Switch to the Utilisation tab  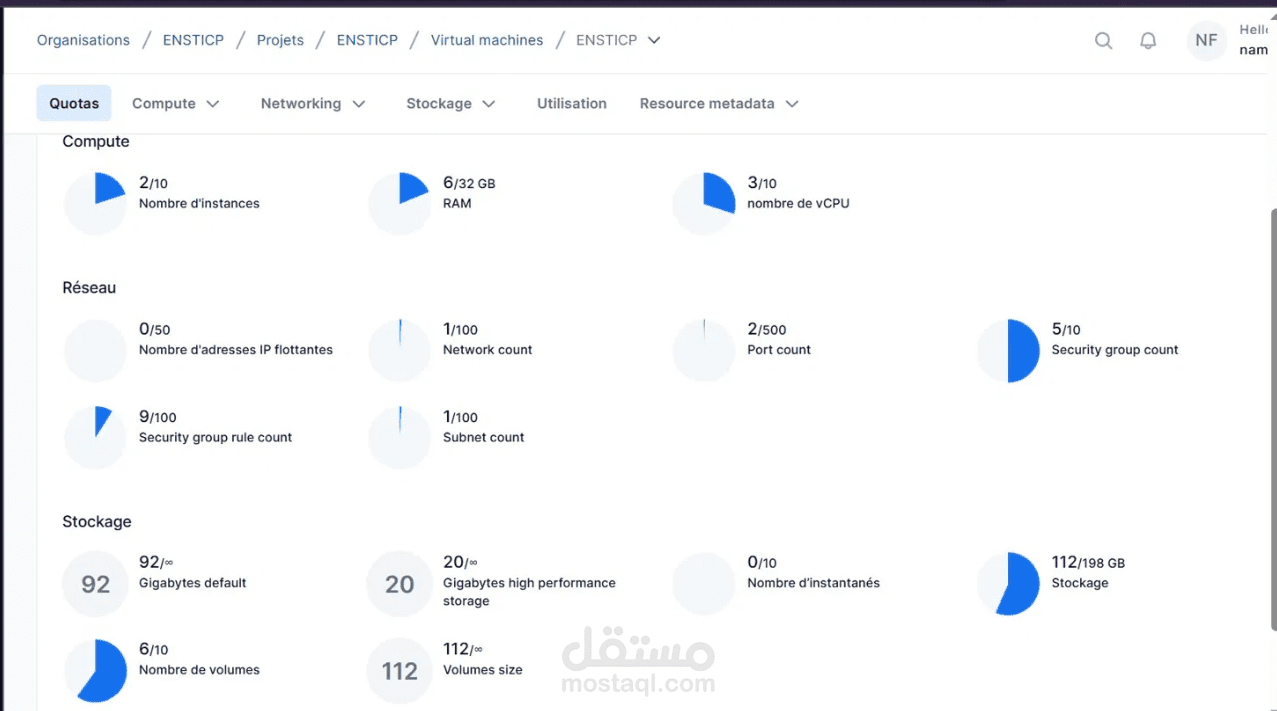572,104
